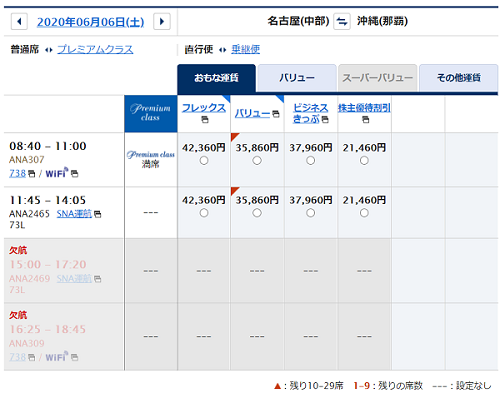The width and height of the screenshot is (500, 398).
Task: Open the フレックス fare details link
Action: tap(204, 108)
